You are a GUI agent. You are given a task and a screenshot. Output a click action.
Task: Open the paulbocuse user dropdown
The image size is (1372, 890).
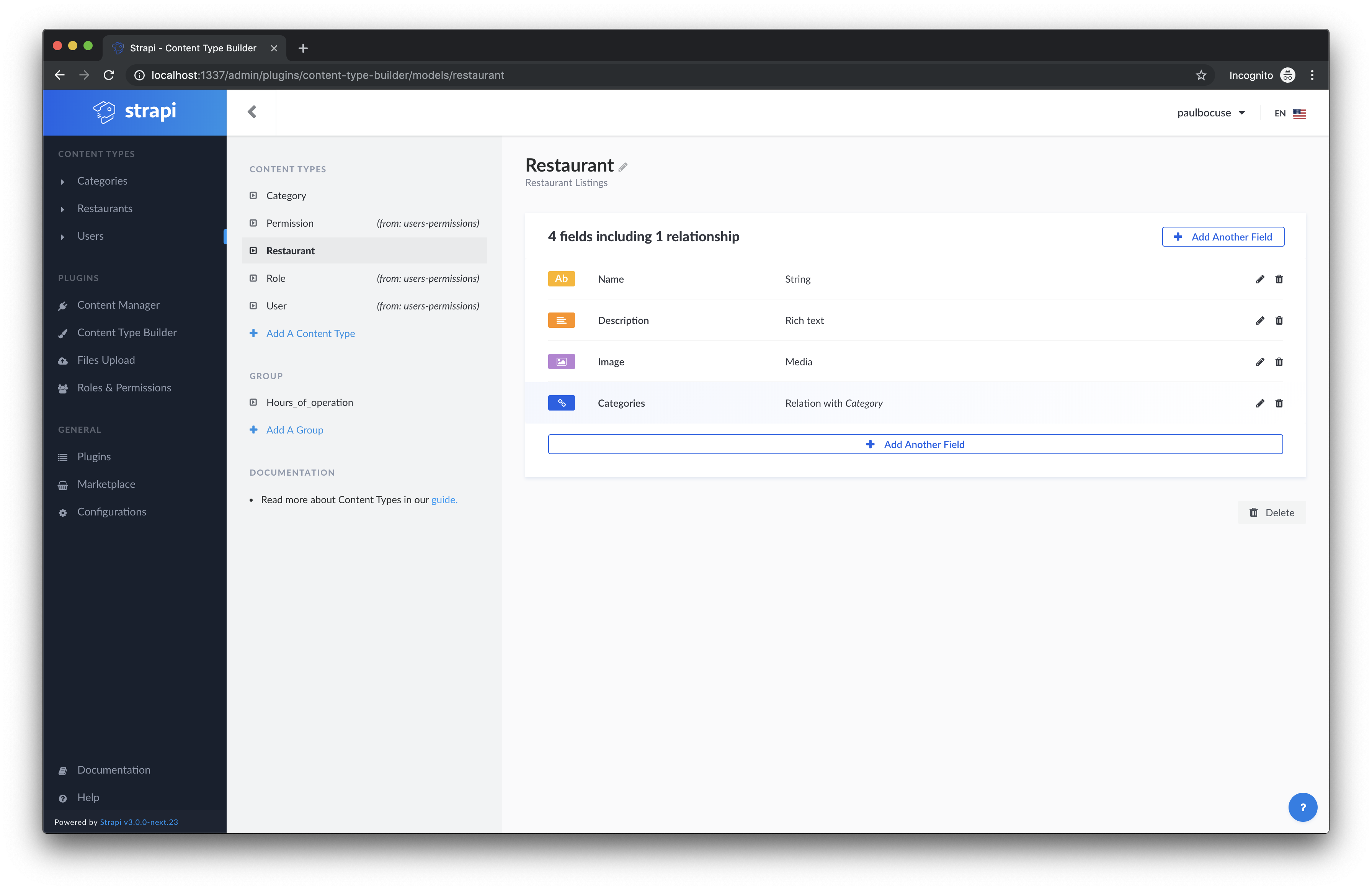coord(1210,113)
